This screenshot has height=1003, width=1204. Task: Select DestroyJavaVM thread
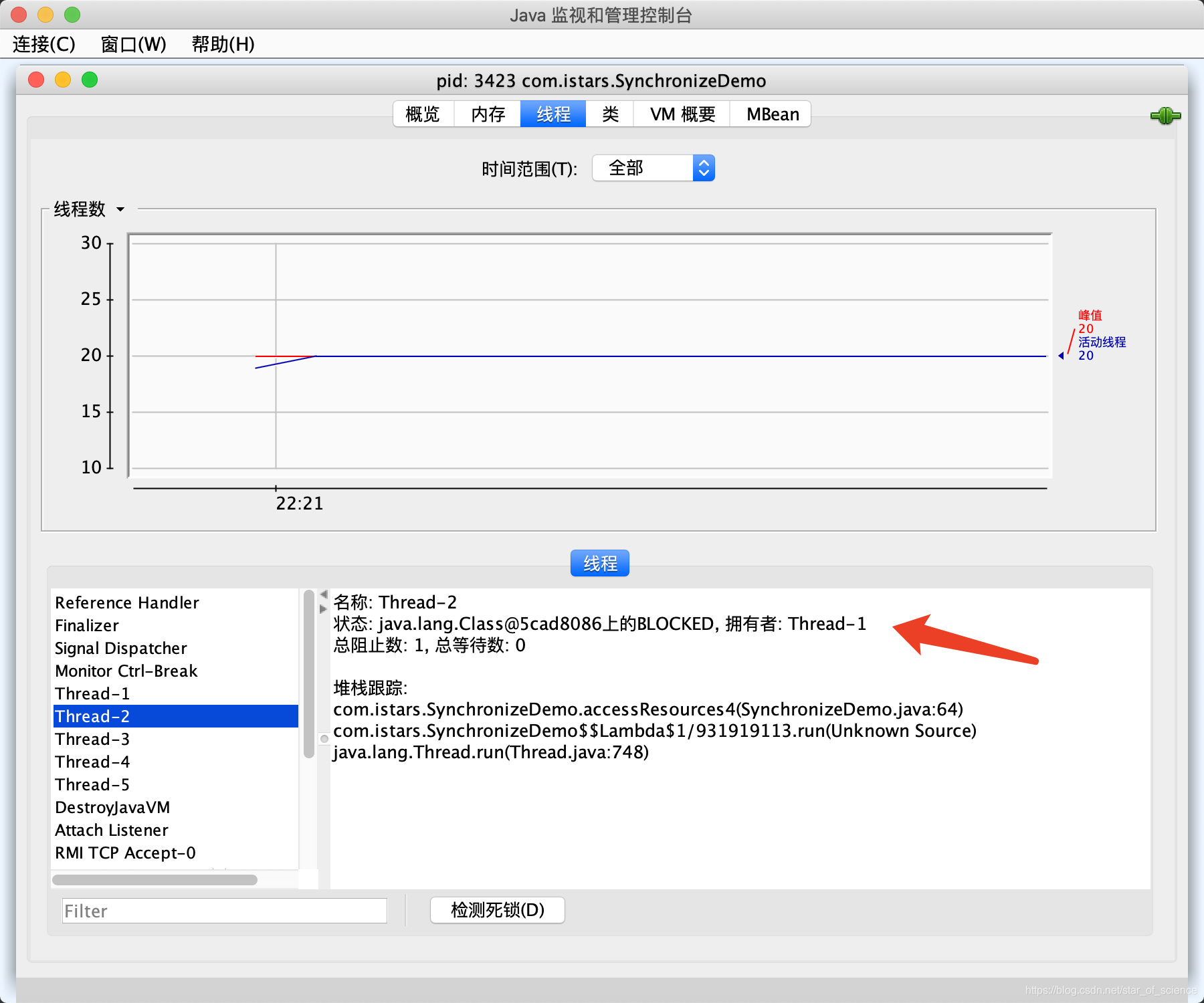point(175,807)
